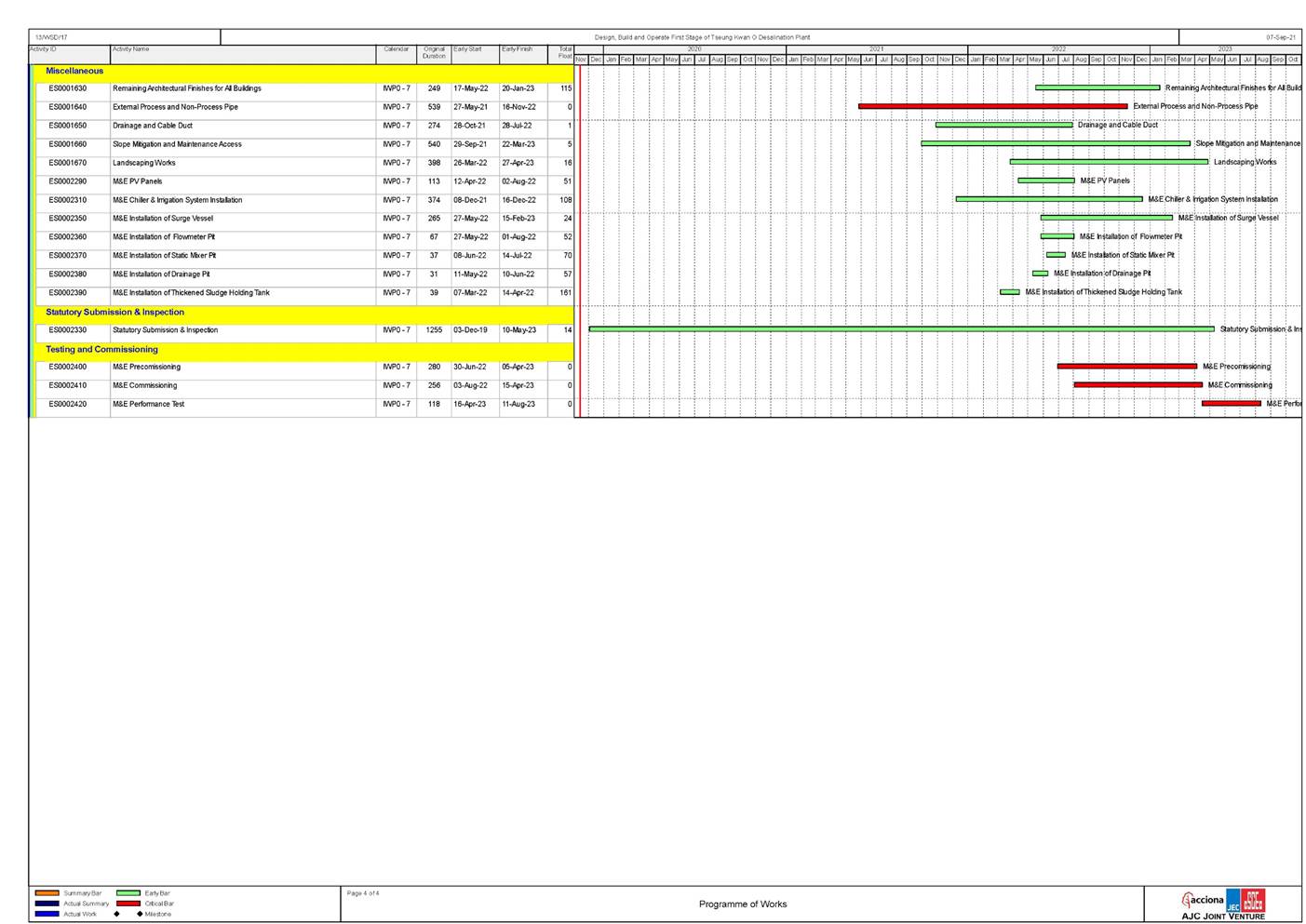Click the M&E Performance Test activity name
Viewport: 1306px width, 924px height.
tap(148, 404)
